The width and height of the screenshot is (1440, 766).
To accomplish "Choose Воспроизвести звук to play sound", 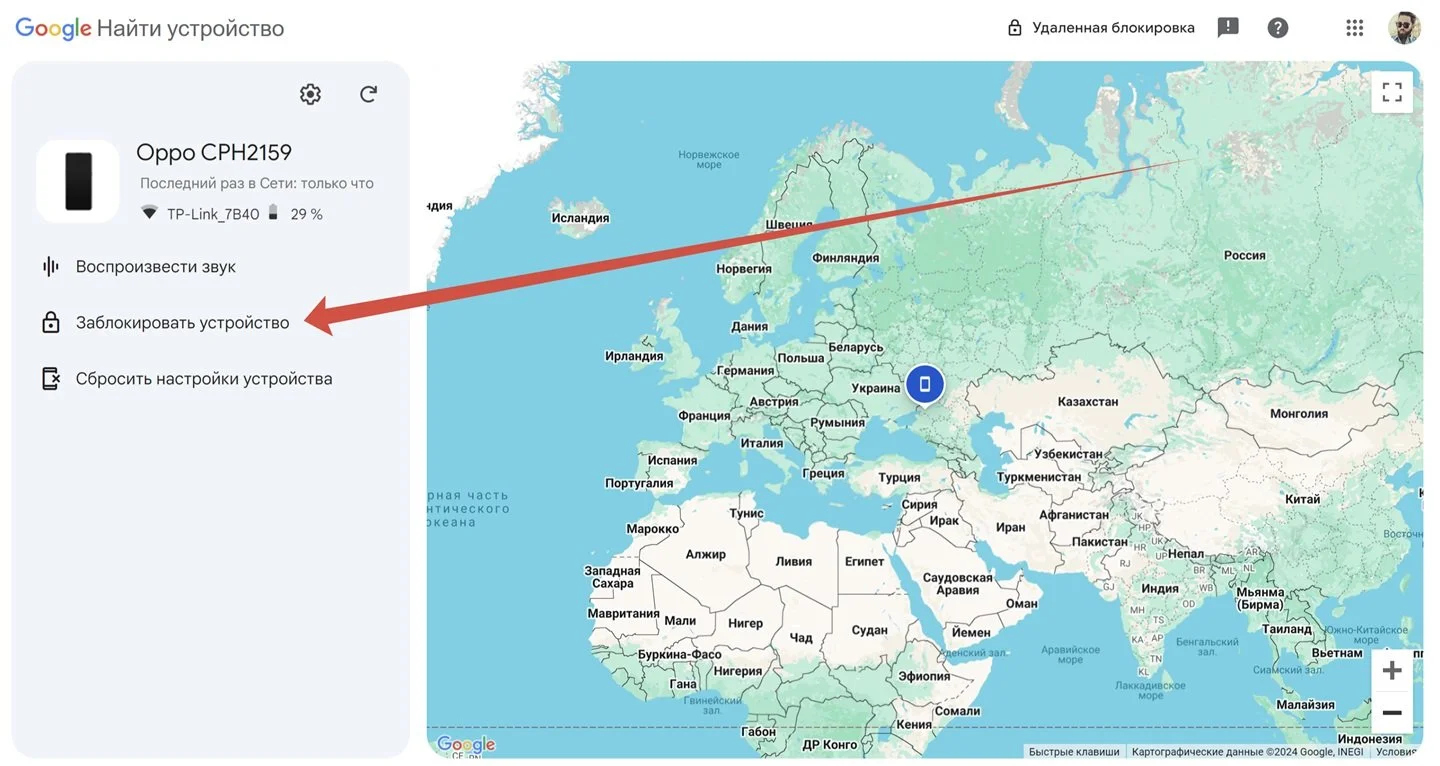I will (x=156, y=267).
